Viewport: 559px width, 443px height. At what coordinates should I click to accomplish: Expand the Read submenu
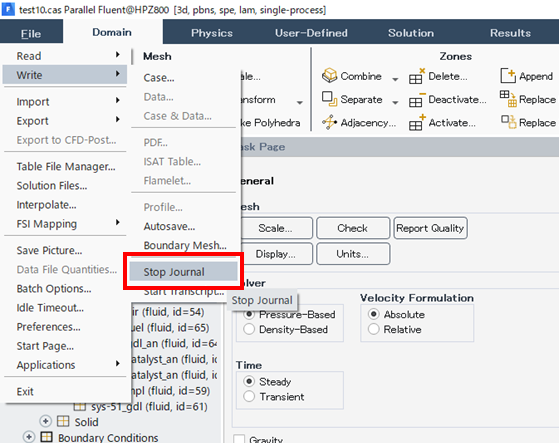click(118, 55)
